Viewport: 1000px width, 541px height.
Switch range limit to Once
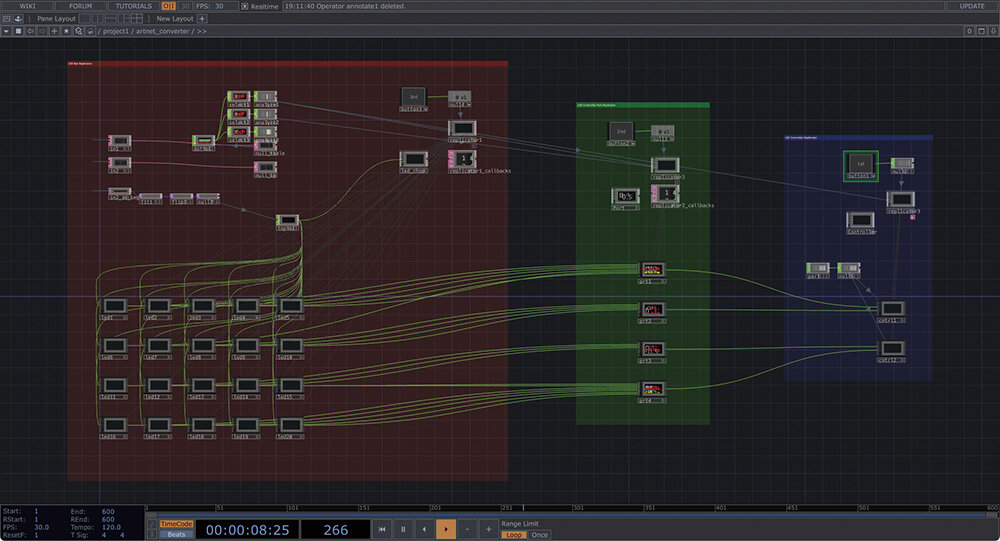pos(540,535)
